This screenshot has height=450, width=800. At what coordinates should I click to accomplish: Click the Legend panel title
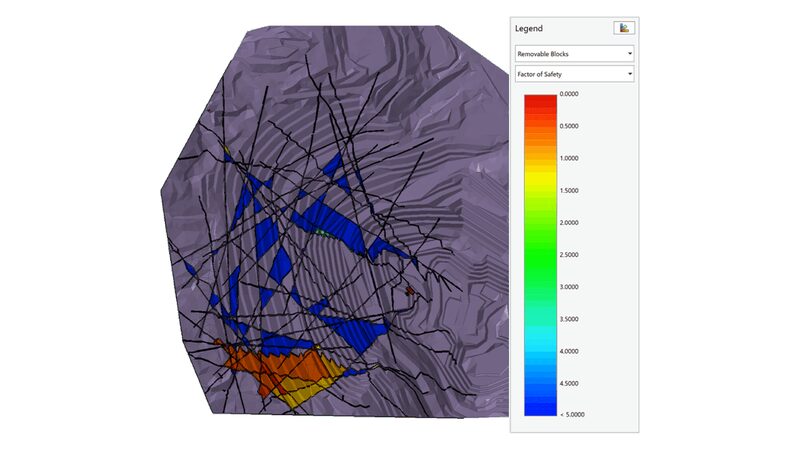pyautogui.click(x=529, y=29)
